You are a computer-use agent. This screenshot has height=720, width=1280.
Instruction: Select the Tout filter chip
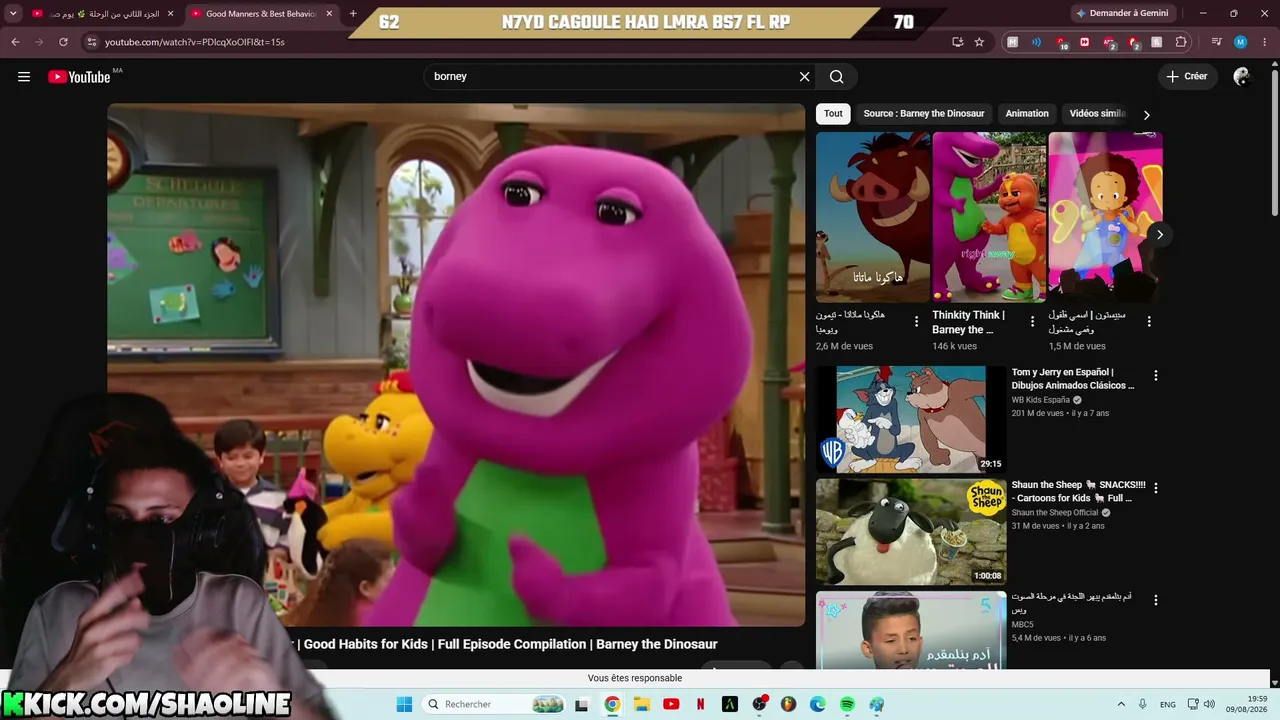(x=833, y=114)
